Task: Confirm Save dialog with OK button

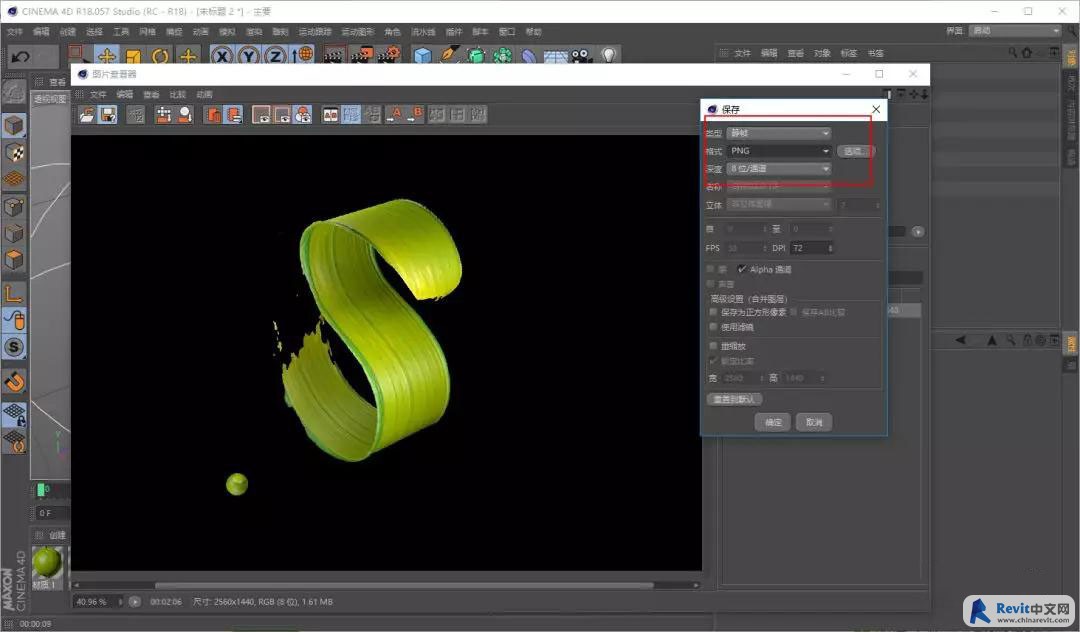Action: (x=773, y=422)
